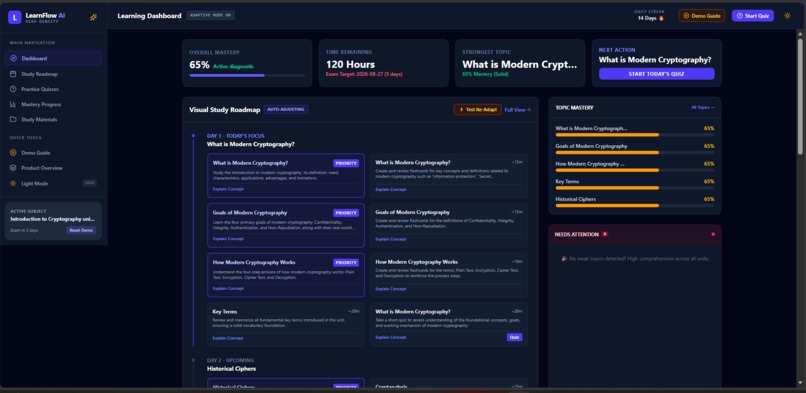Open Practice Quizzes via its question-mark icon
The width and height of the screenshot is (806, 393).
(13, 89)
